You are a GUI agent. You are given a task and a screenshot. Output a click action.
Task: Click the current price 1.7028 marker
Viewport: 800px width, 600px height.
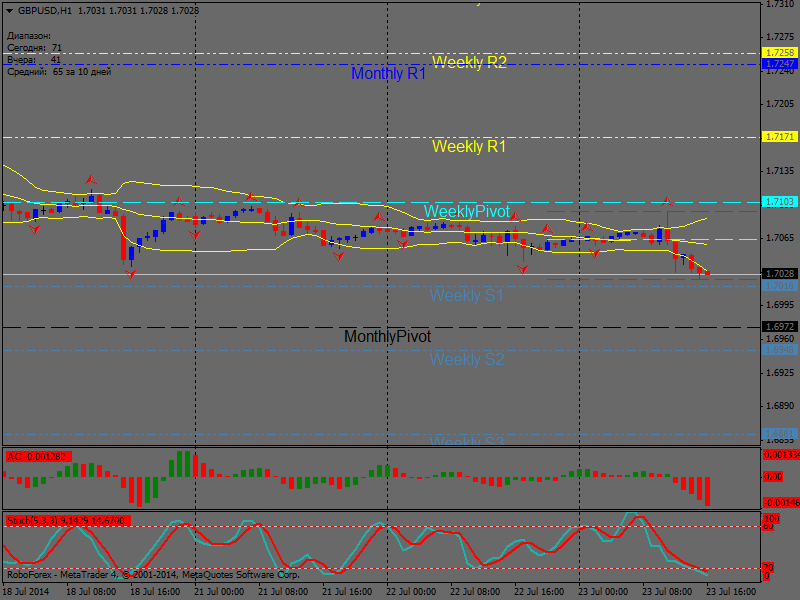pyautogui.click(x=779, y=274)
